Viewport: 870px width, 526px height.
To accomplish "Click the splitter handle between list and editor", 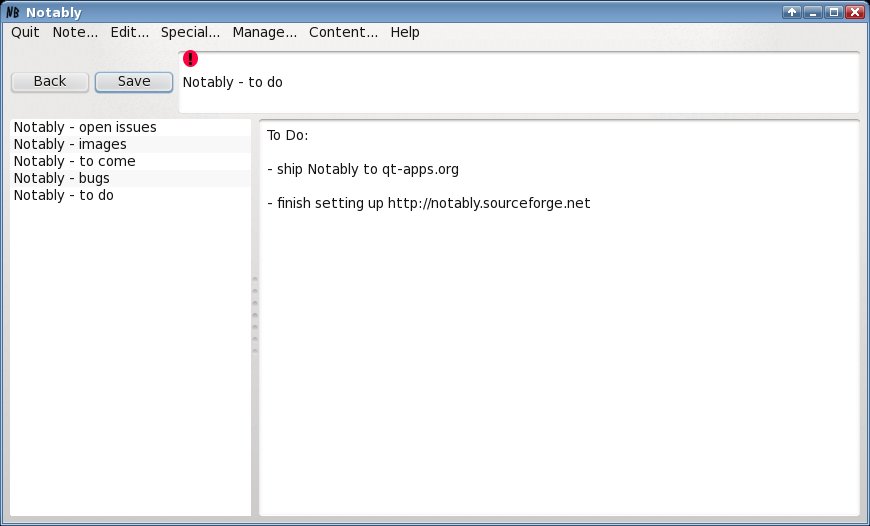I will [255, 315].
